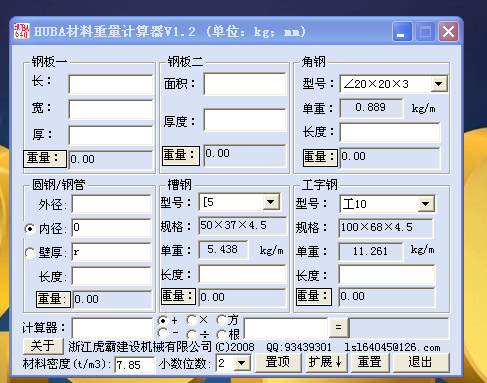Focus the 钢板二 厚度 input field
487x383 pixels.
pos(245,120)
